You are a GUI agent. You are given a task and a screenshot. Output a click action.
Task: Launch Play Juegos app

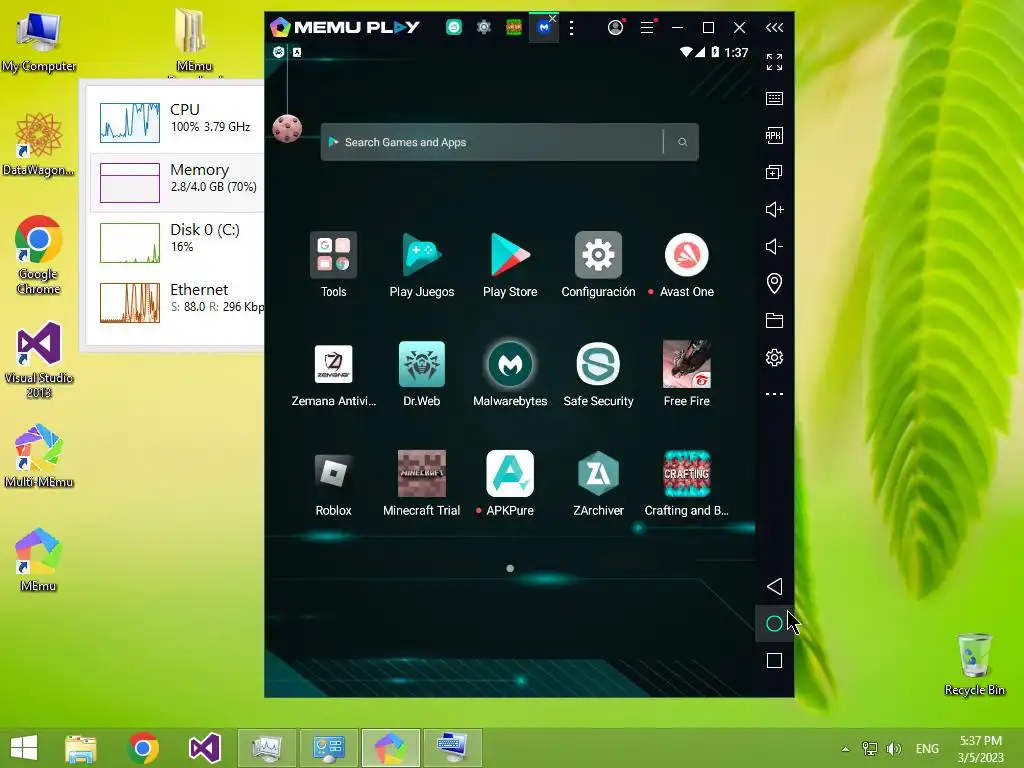click(421, 255)
